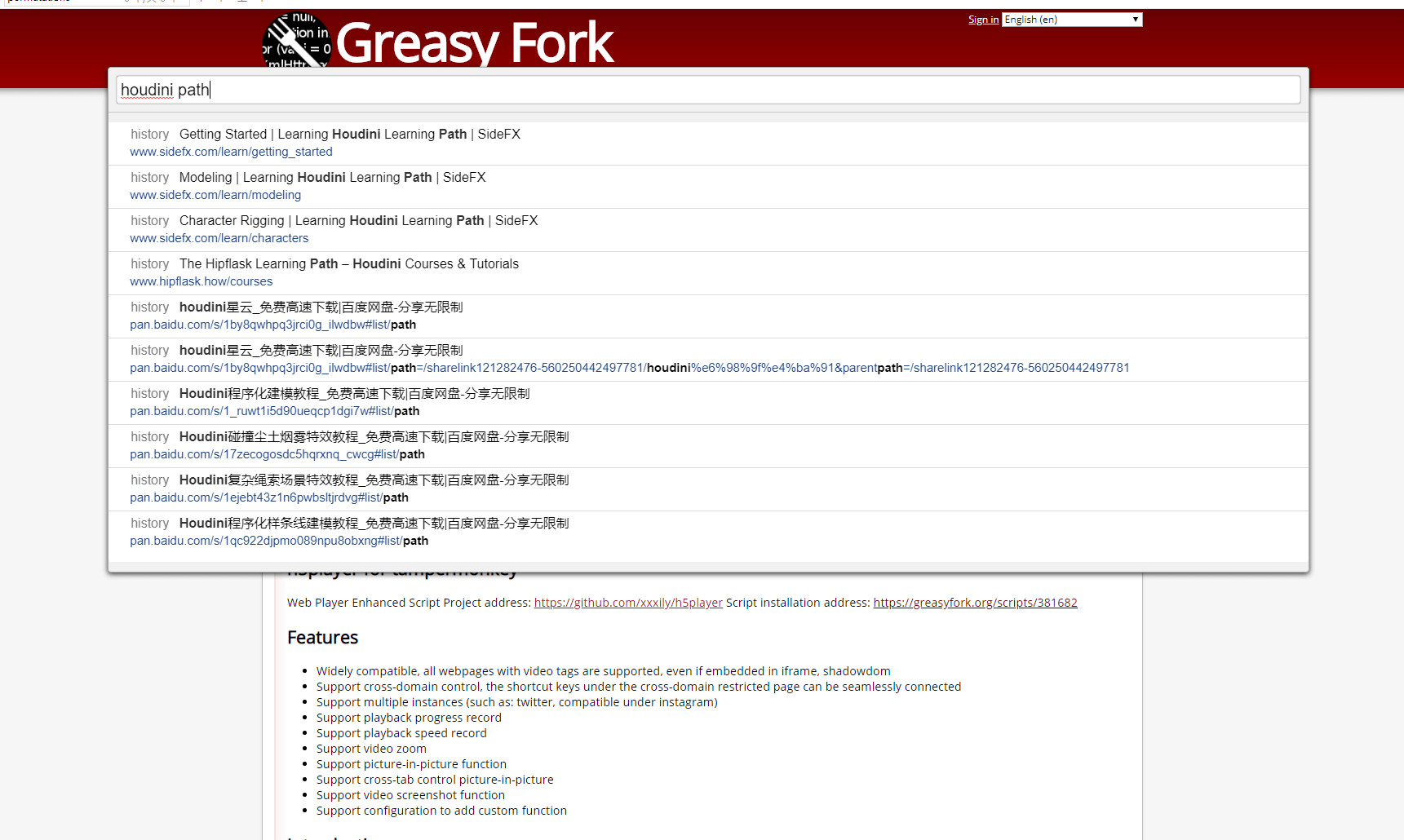
Task: Select the "Modeling | Learning Houdini" history entry
Action: point(708,187)
